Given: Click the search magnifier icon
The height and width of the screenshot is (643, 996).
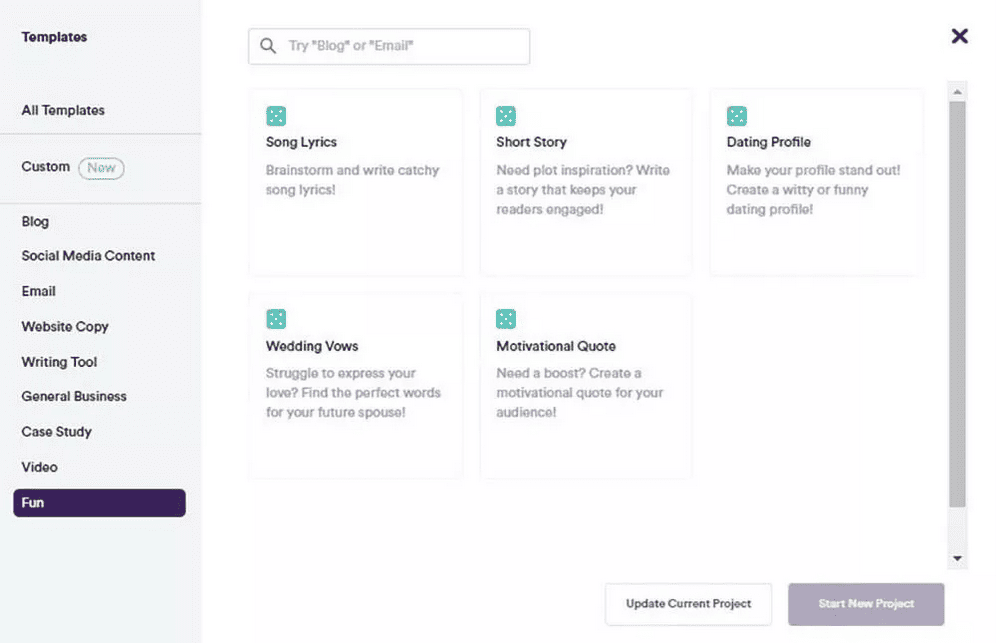Looking at the screenshot, I should click(x=268, y=46).
